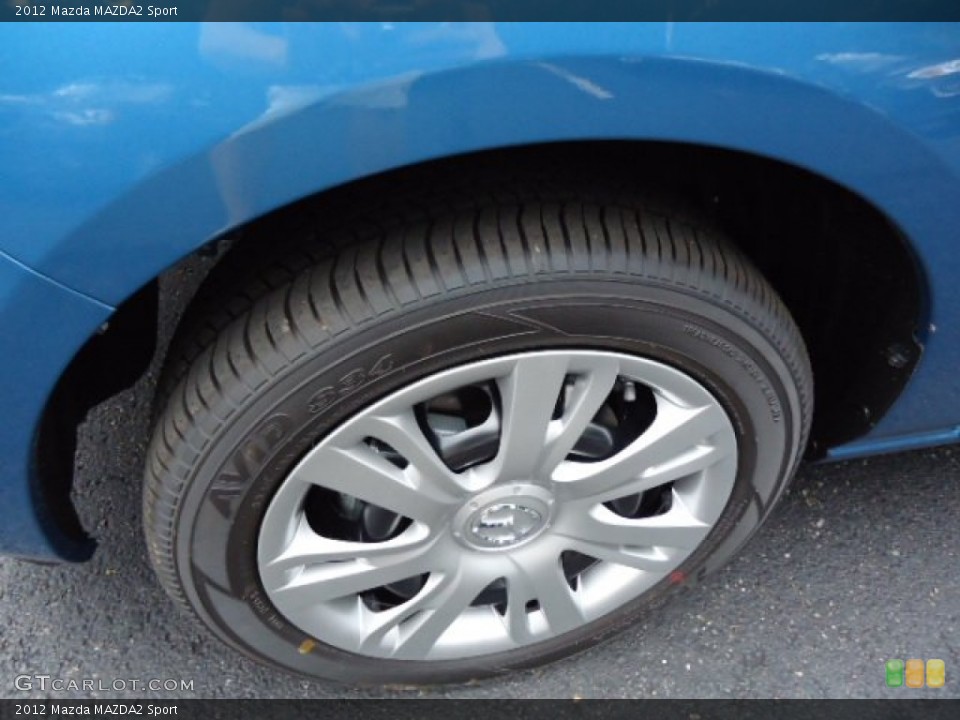The width and height of the screenshot is (960, 720).
Task: Click the bottom caption "2012 Mazda MAZDA2 Sport"
Action: pyautogui.click(x=96, y=710)
